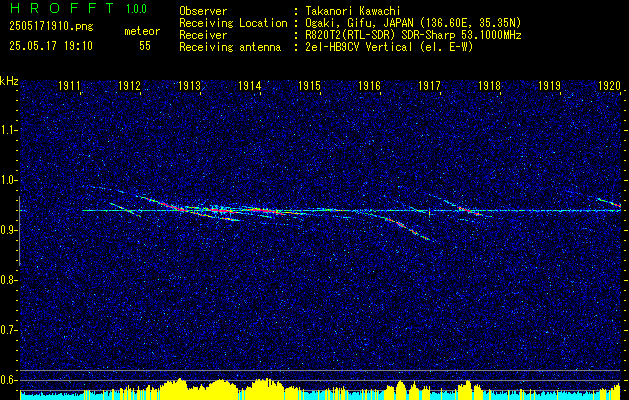Click the Ogaki, Gifu, JAPAN location text
This screenshot has height=400, width=629.
(x=413, y=23)
